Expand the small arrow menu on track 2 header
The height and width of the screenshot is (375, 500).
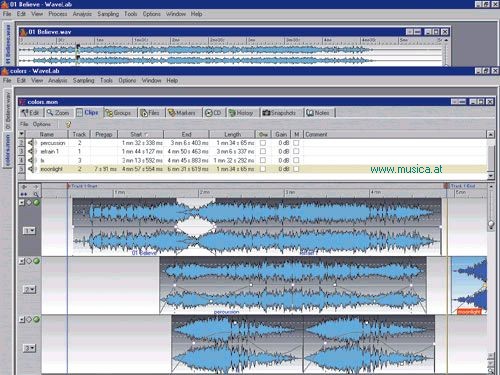[x=22, y=261]
